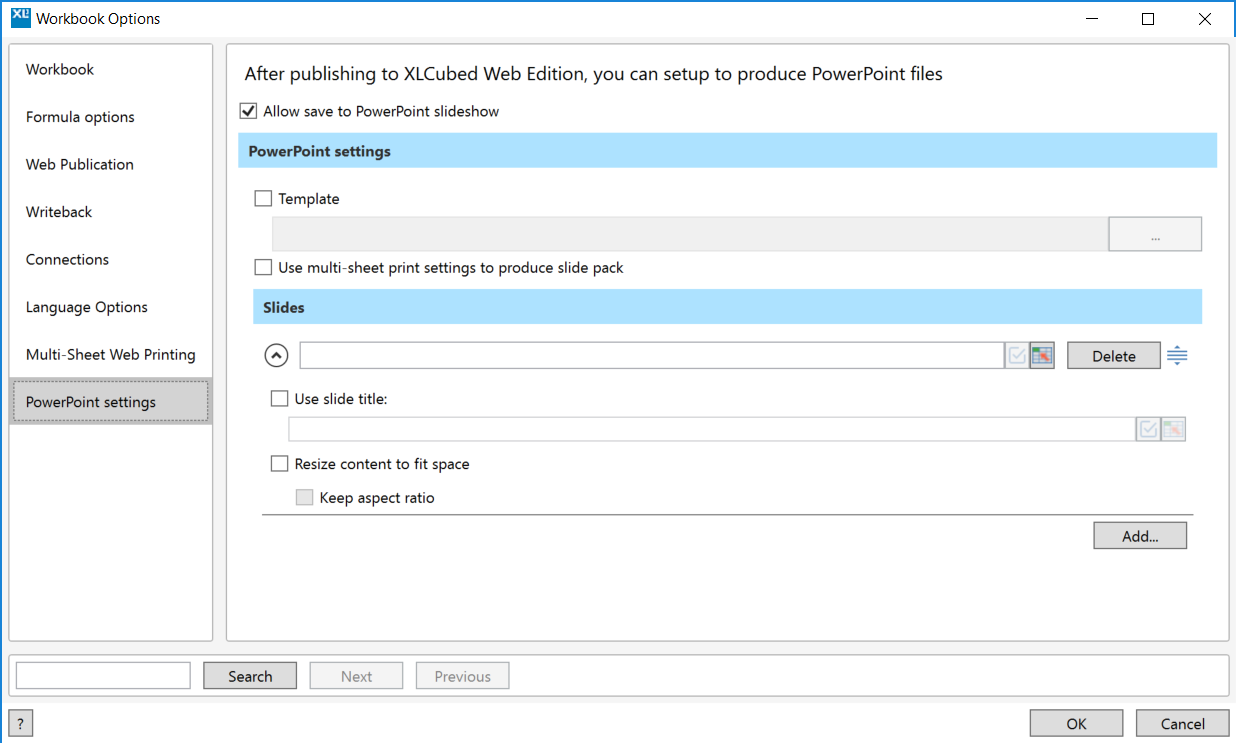Switch to Formula options page
Image resolution: width=1236 pixels, height=743 pixels.
(x=111, y=117)
